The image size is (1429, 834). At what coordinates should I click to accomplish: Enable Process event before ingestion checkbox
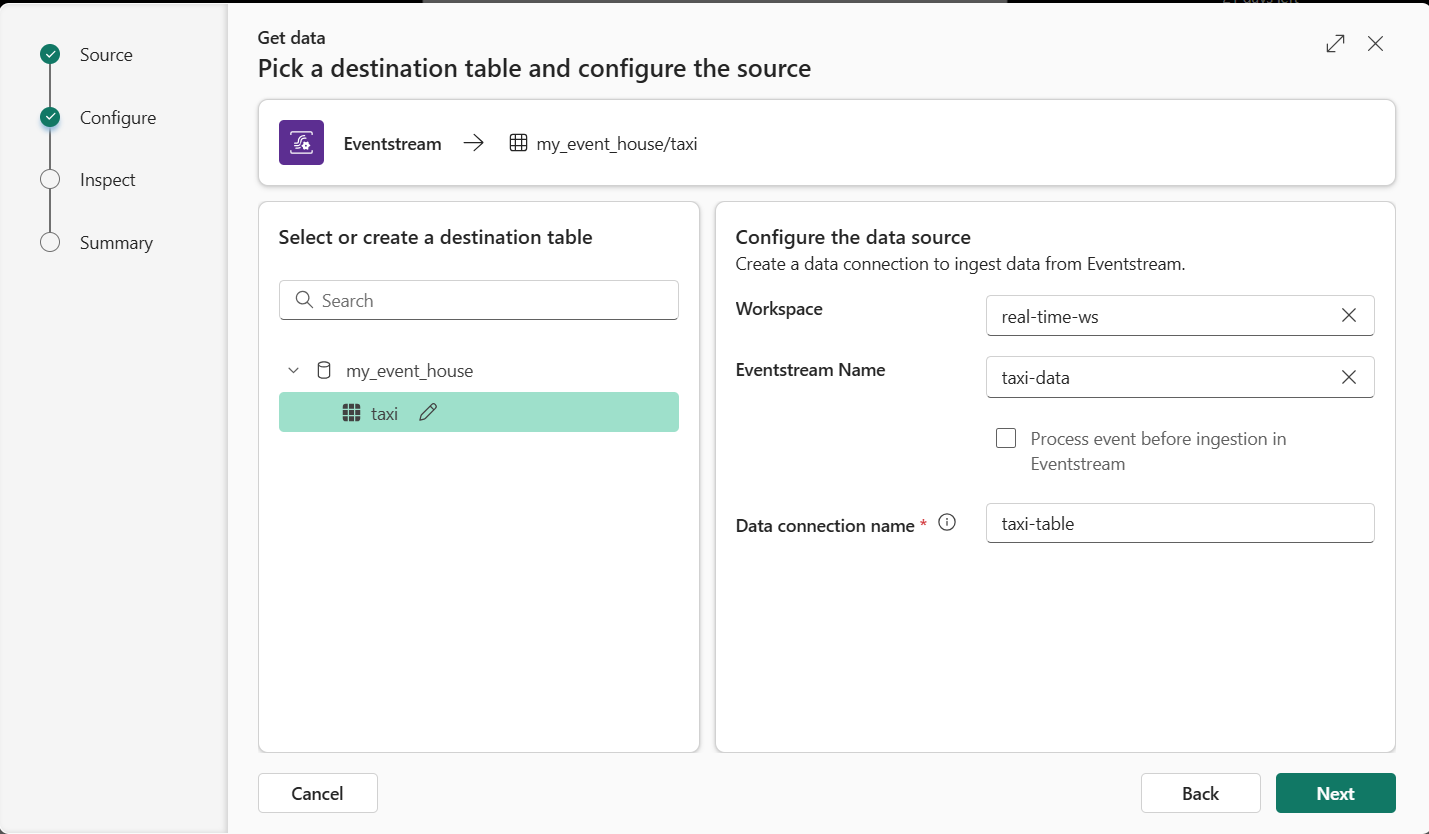coord(1006,438)
